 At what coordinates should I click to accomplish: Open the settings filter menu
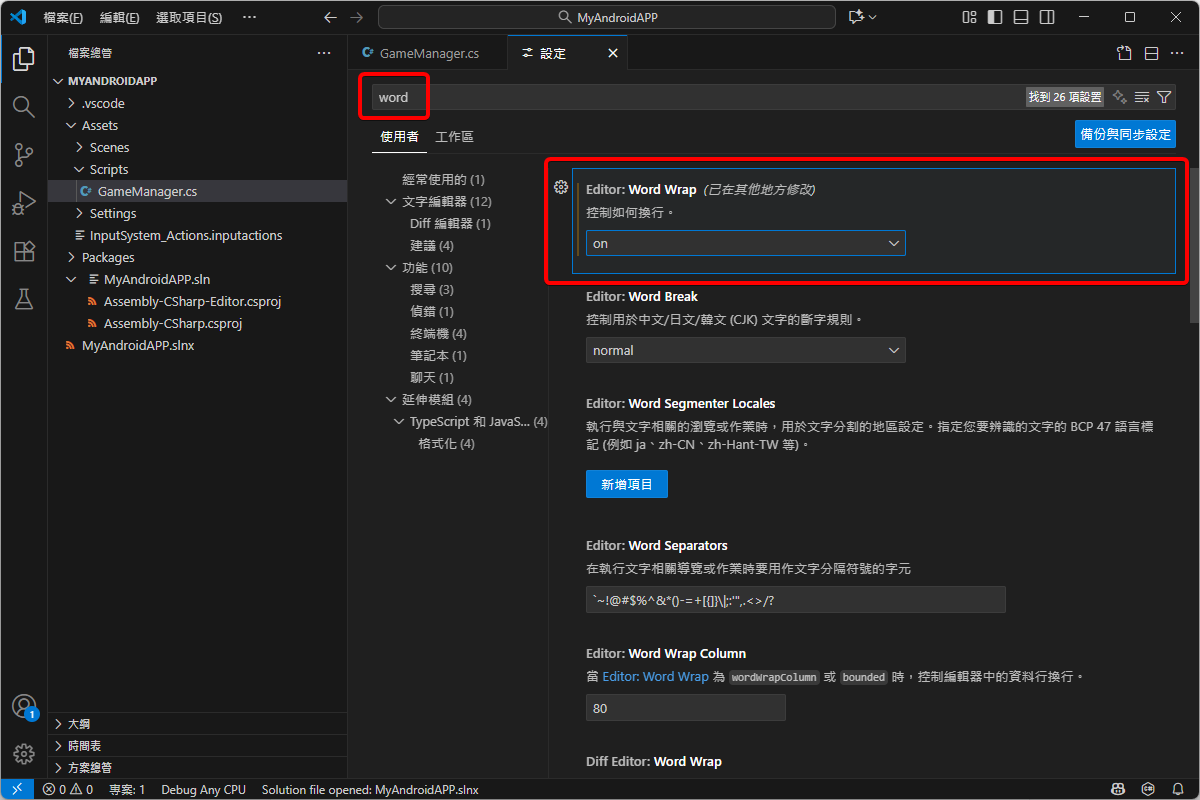click(1164, 97)
